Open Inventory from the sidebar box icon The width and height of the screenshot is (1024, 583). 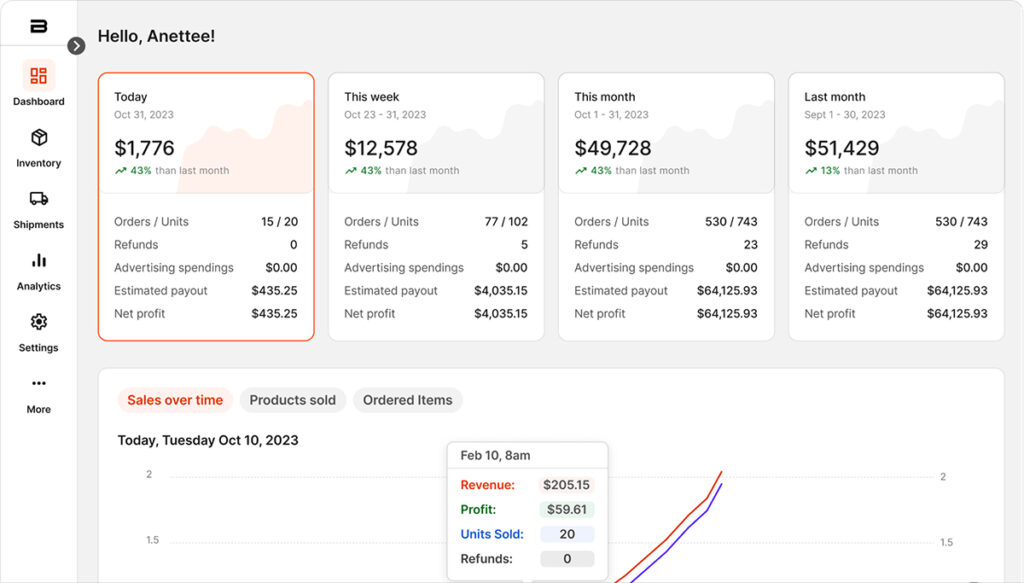(38, 138)
